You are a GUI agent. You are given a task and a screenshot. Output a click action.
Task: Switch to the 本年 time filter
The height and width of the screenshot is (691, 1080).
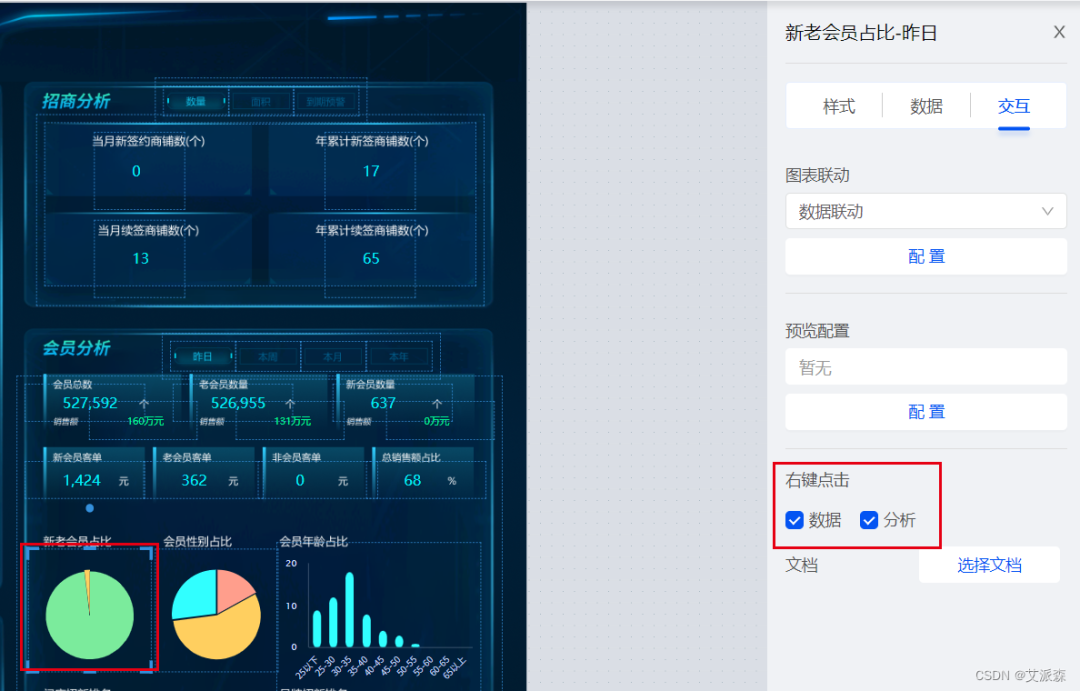[x=400, y=356]
